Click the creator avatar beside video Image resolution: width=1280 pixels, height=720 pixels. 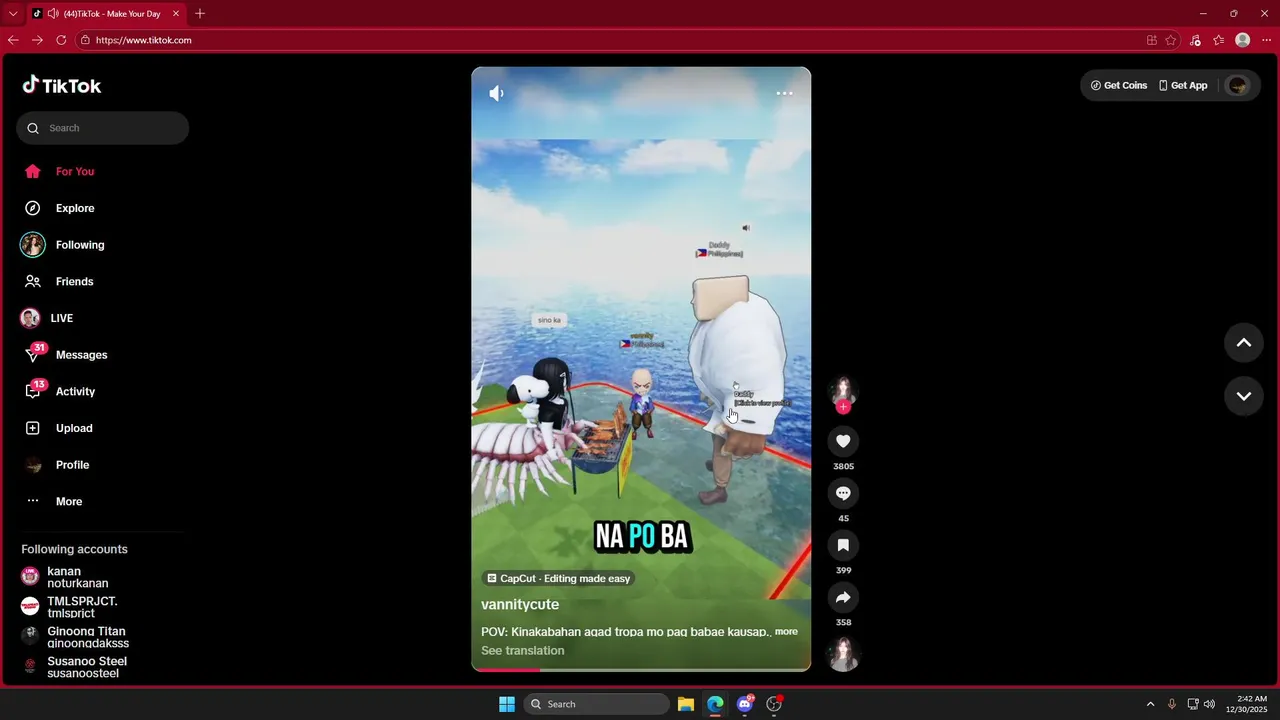[843, 391]
